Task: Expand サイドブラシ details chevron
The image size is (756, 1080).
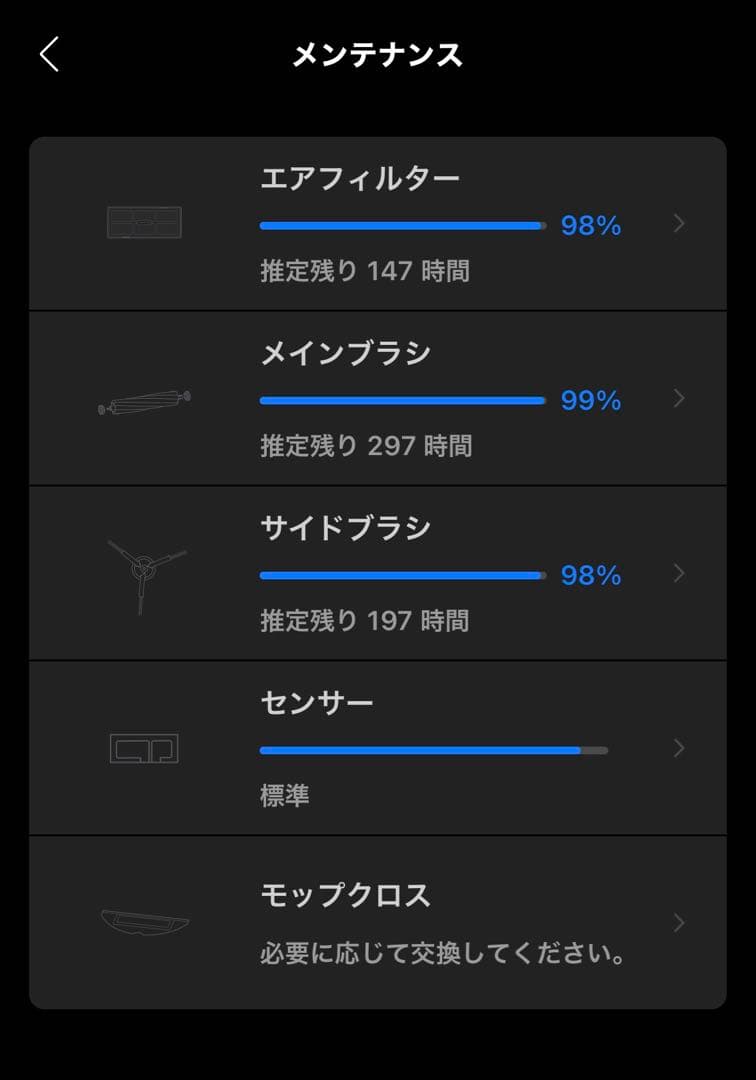Action: point(679,573)
